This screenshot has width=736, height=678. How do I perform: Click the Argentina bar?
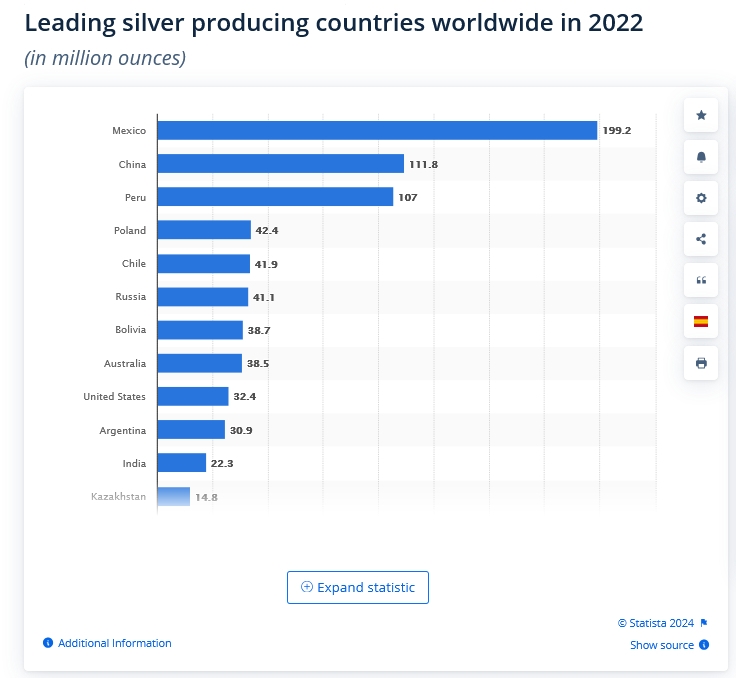point(191,429)
